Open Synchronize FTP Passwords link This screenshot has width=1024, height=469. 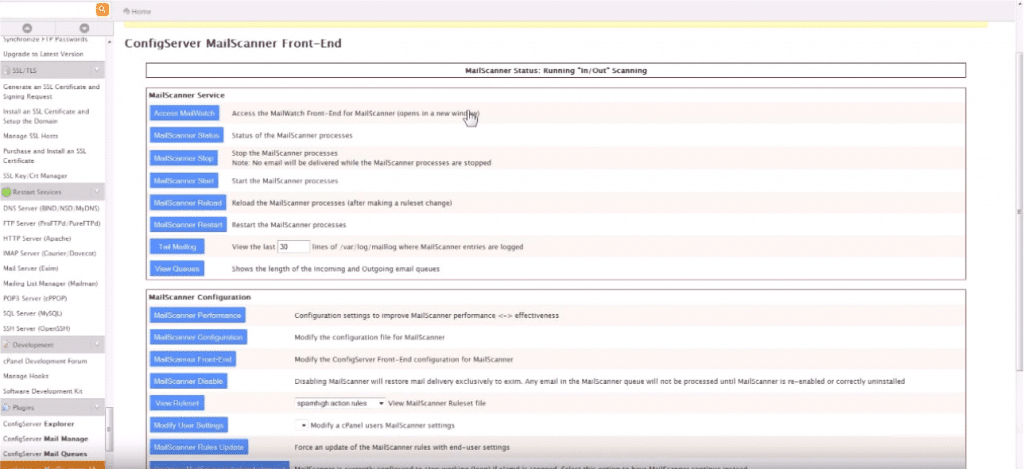pos(45,39)
